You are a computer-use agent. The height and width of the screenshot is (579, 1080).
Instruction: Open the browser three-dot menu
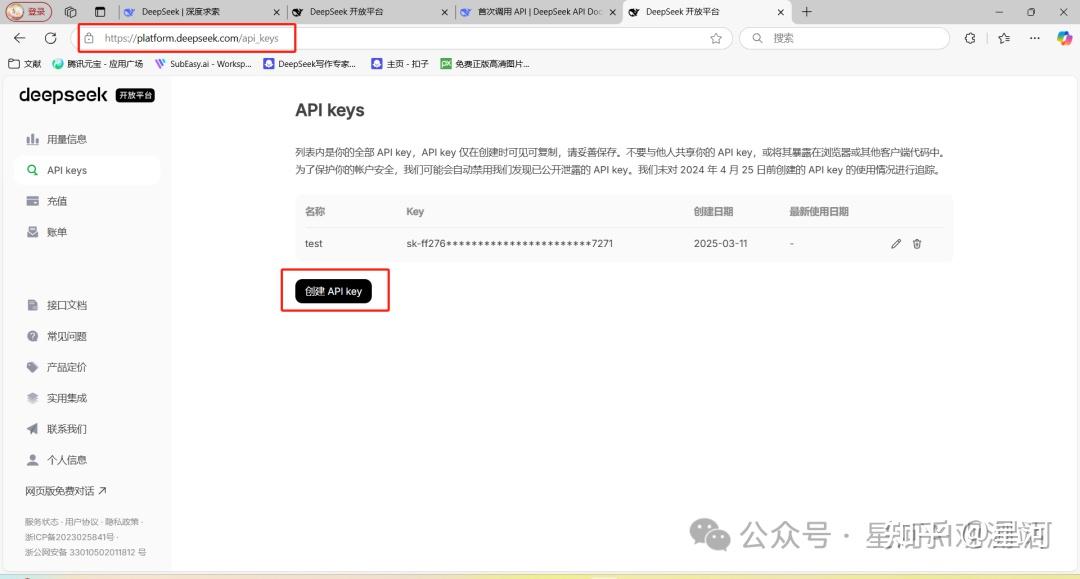(x=1035, y=39)
